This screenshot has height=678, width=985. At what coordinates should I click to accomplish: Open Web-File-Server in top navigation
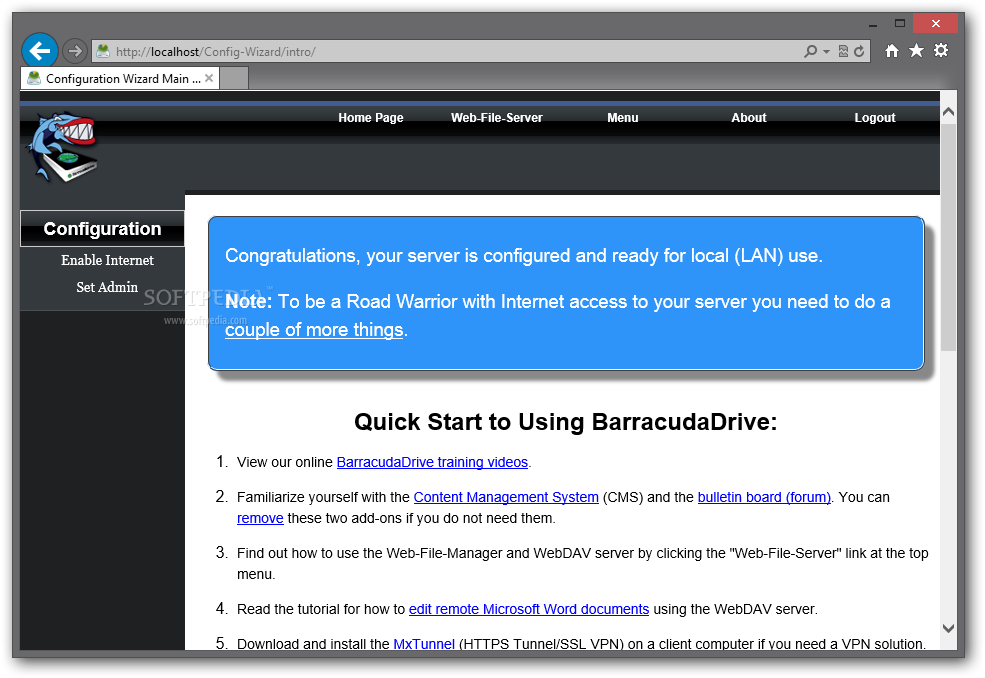tap(496, 118)
